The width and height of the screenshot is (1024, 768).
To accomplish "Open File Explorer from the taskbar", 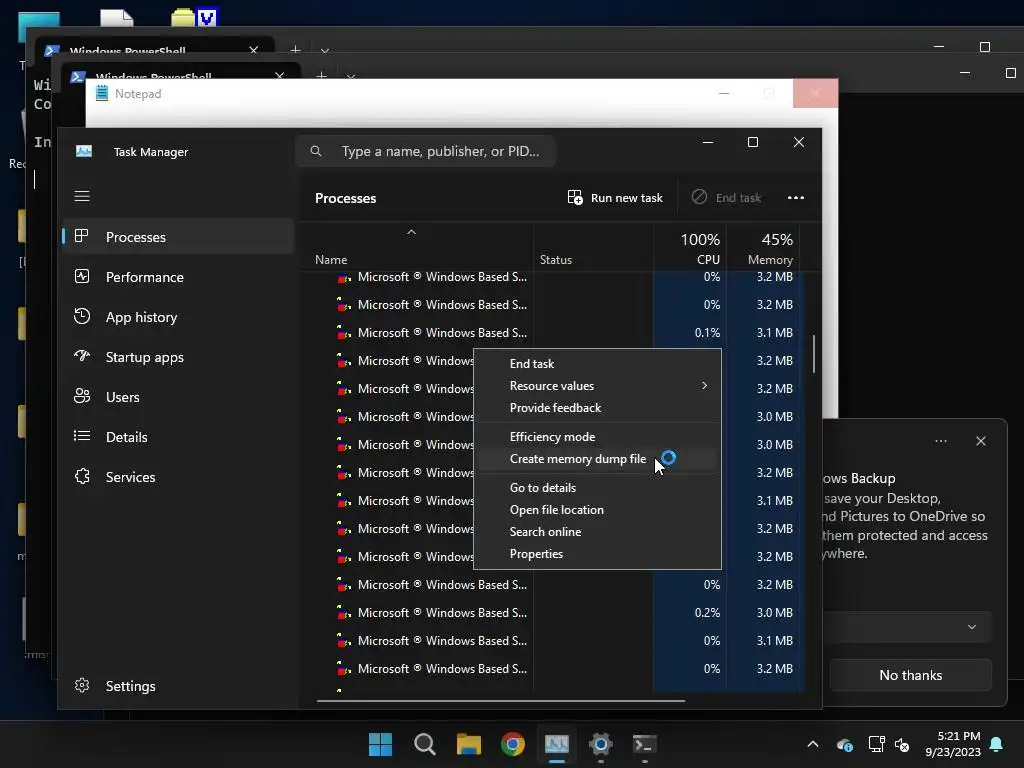I will (469, 744).
